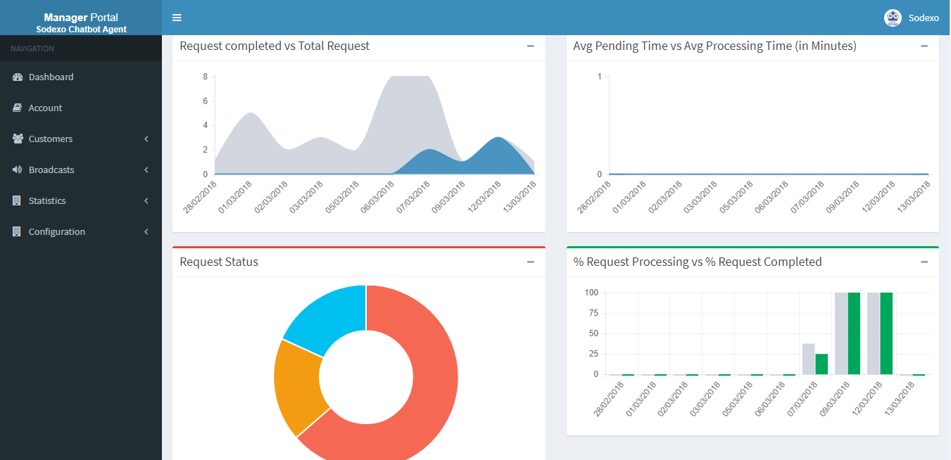This screenshot has height=460, width=951.
Task: Expand the Customers submenu chevron
Action: tap(146, 139)
